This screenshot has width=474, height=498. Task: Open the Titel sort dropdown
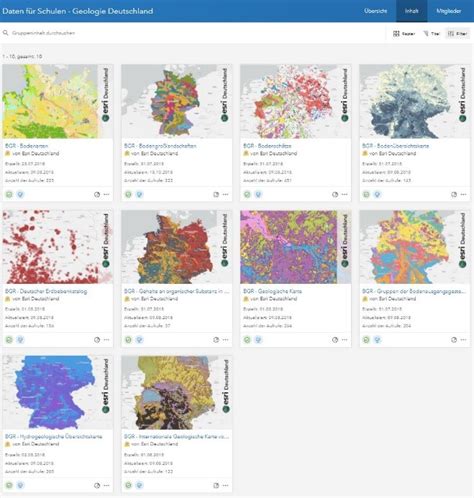(432, 34)
